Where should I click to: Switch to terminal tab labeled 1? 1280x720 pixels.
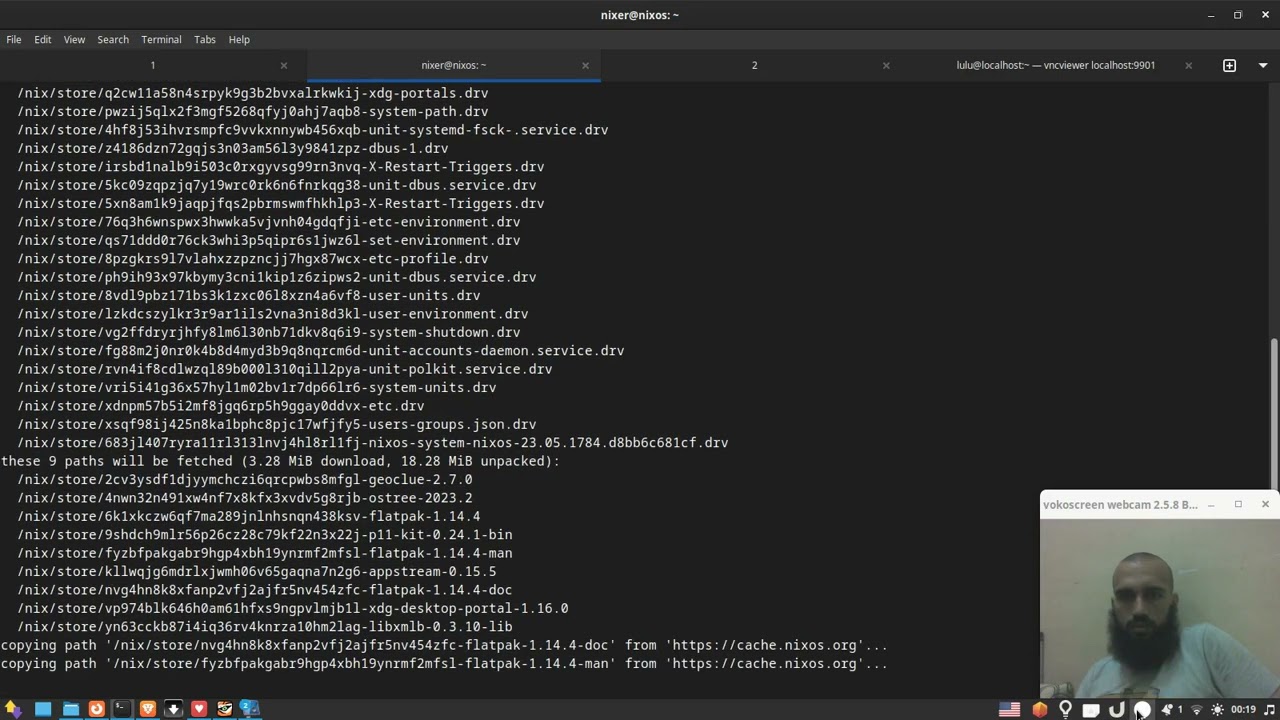[152, 65]
